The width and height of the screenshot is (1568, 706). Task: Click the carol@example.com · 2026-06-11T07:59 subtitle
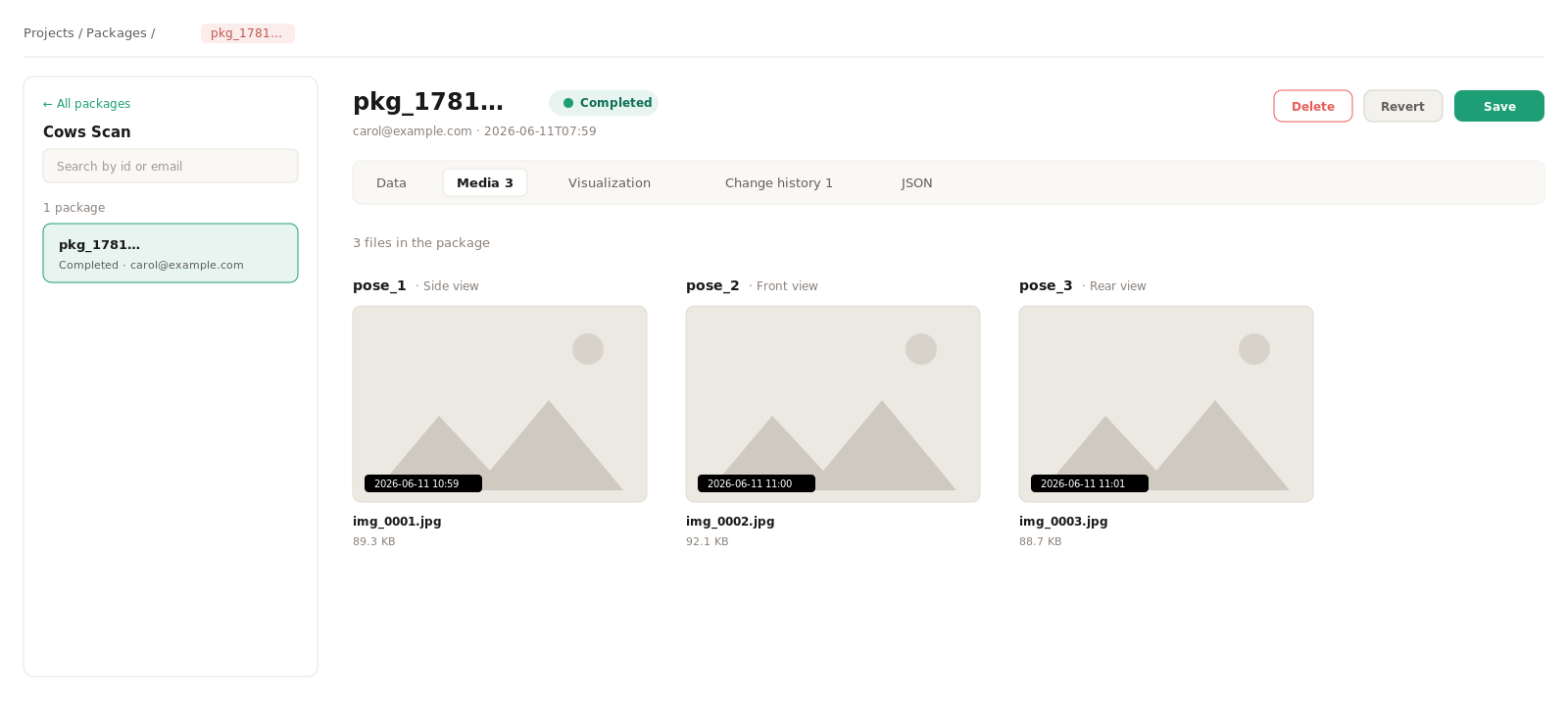pyautogui.click(x=474, y=131)
